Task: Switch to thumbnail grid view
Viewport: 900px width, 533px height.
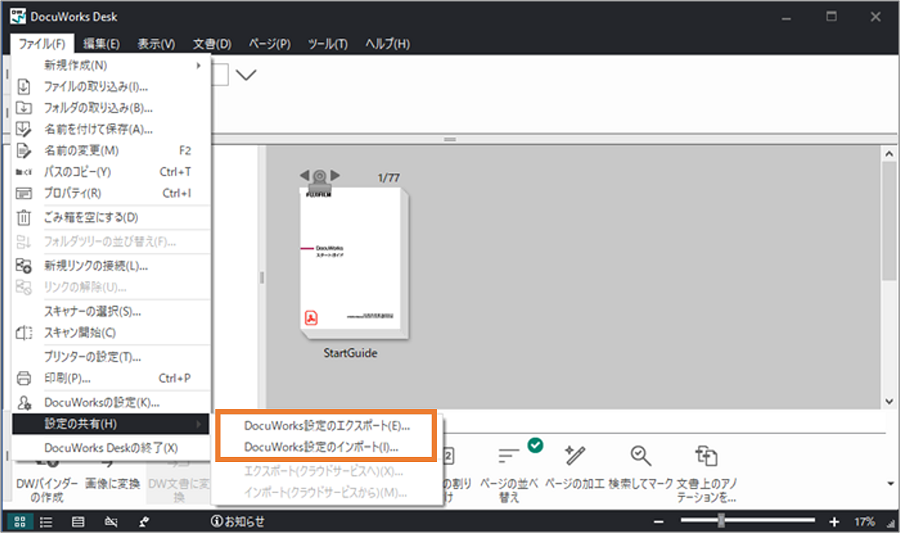Action: (x=20, y=522)
